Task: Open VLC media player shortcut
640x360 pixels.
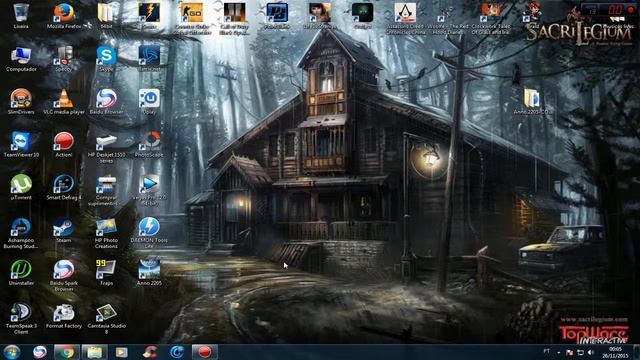Action: (64, 102)
